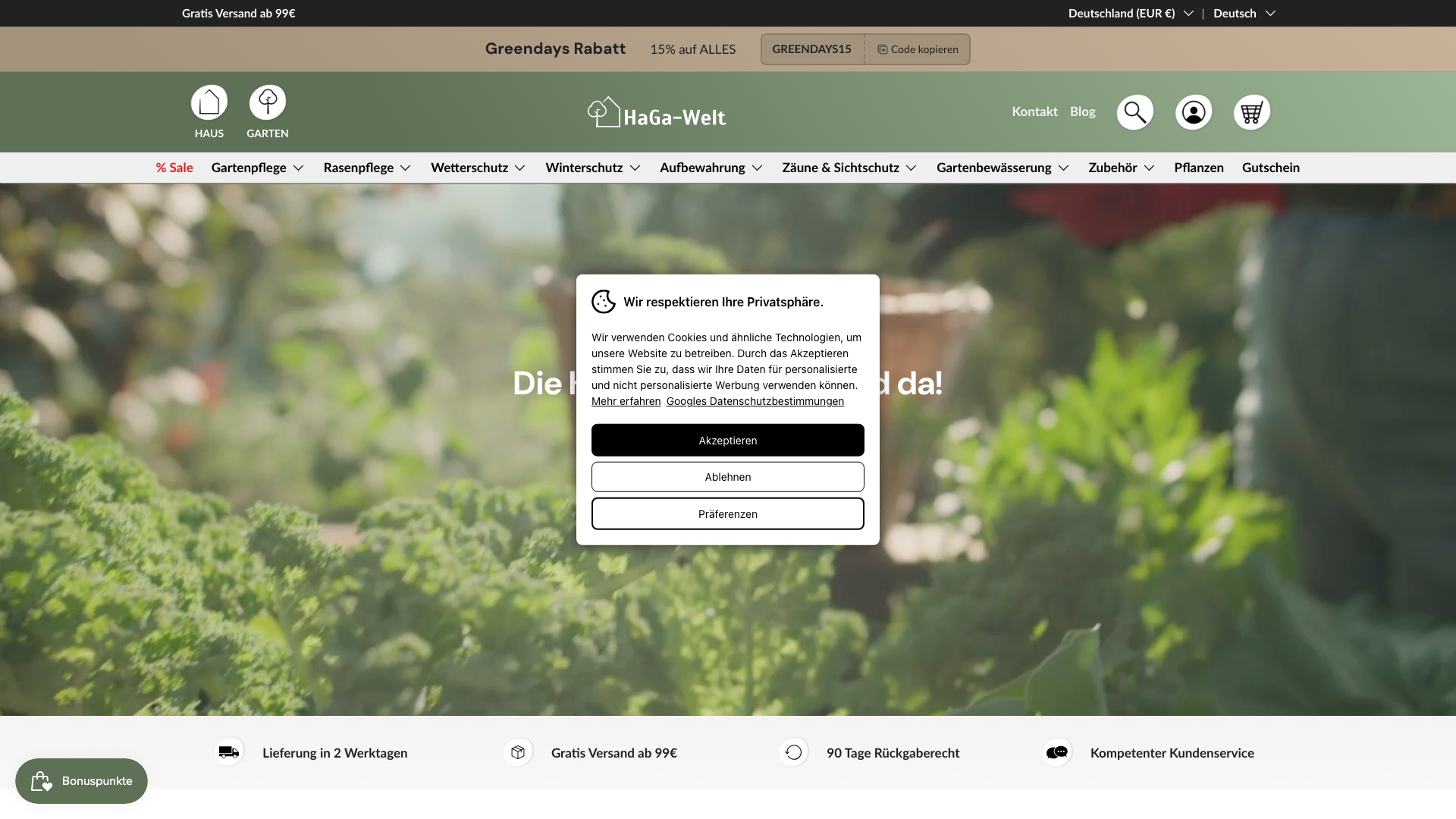Open the shopping cart icon
Viewport: 1456px width, 819px height.
click(1252, 112)
